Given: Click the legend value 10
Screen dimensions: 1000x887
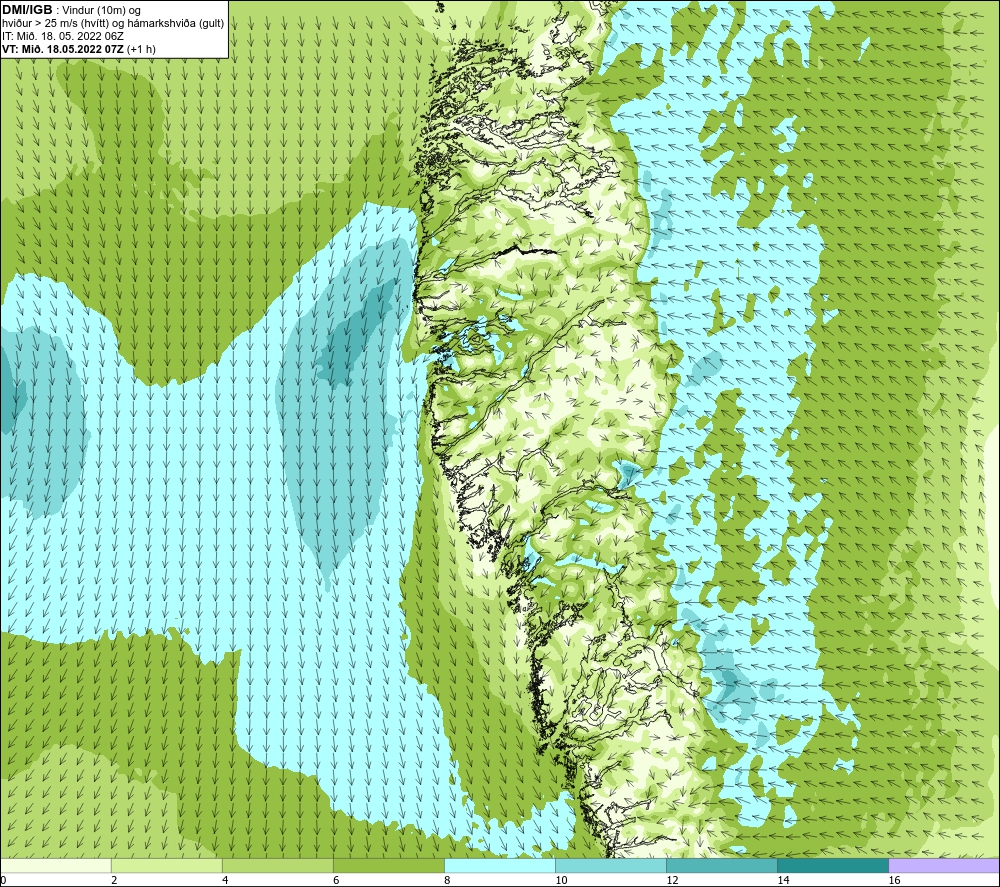Looking at the screenshot, I should (561, 881).
